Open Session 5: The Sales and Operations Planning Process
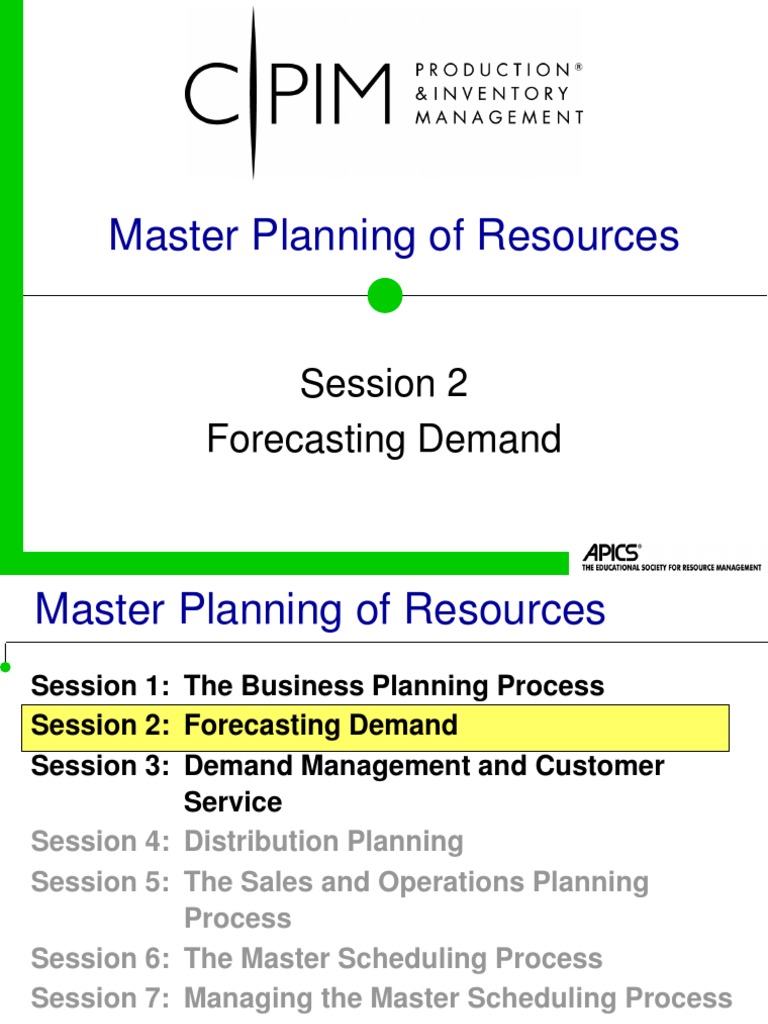Screen dimensions: 768x1024 pyautogui.click(x=340, y=883)
